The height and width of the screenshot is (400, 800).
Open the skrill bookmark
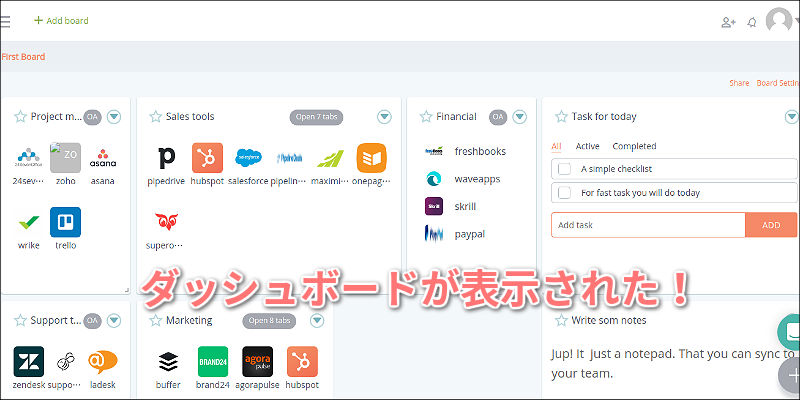click(x=450, y=207)
